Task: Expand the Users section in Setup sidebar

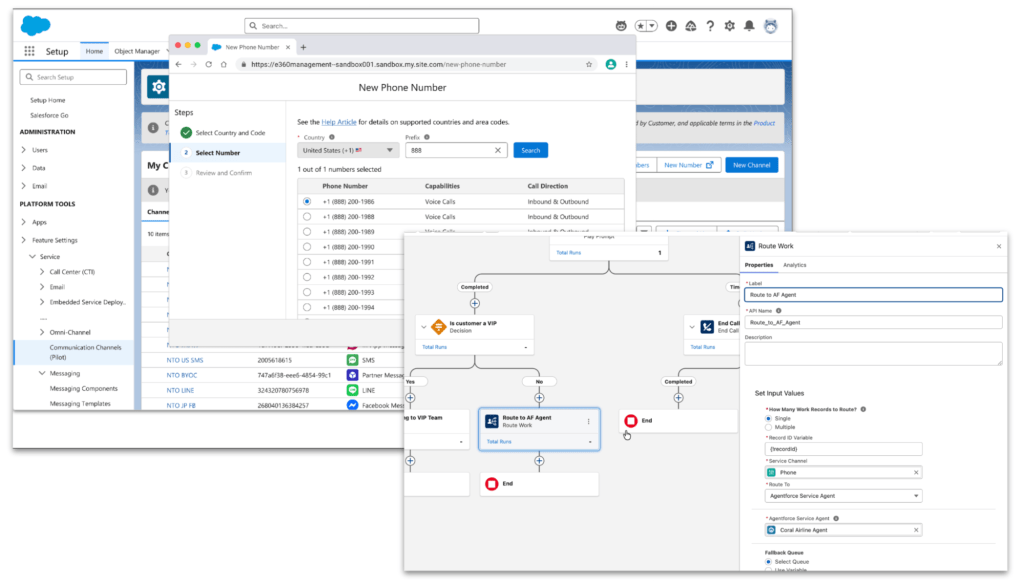Action: point(23,150)
